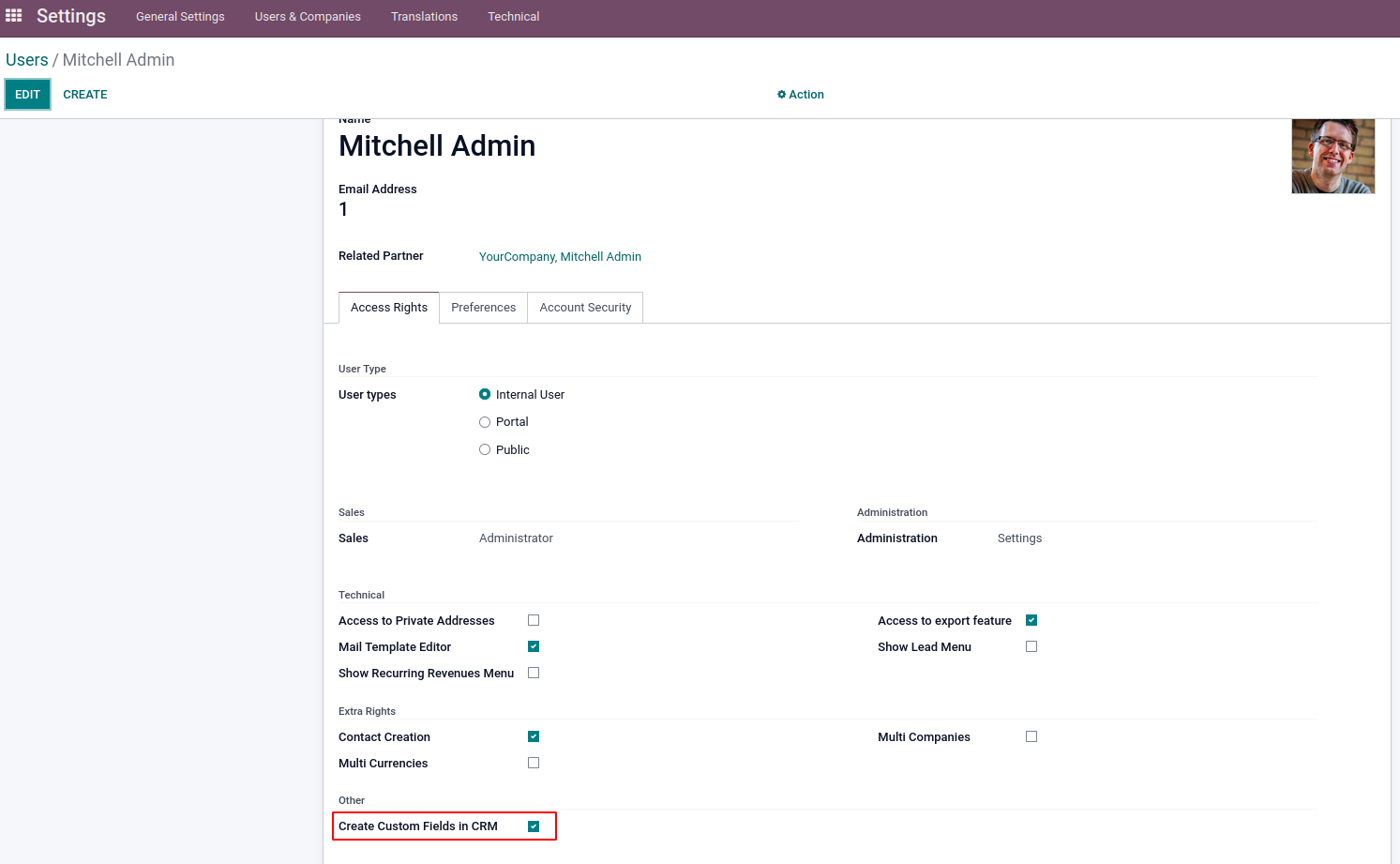This screenshot has width=1400, height=864.
Task: Toggle Access to Private Addresses checkbox
Action: [x=534, y=620]
